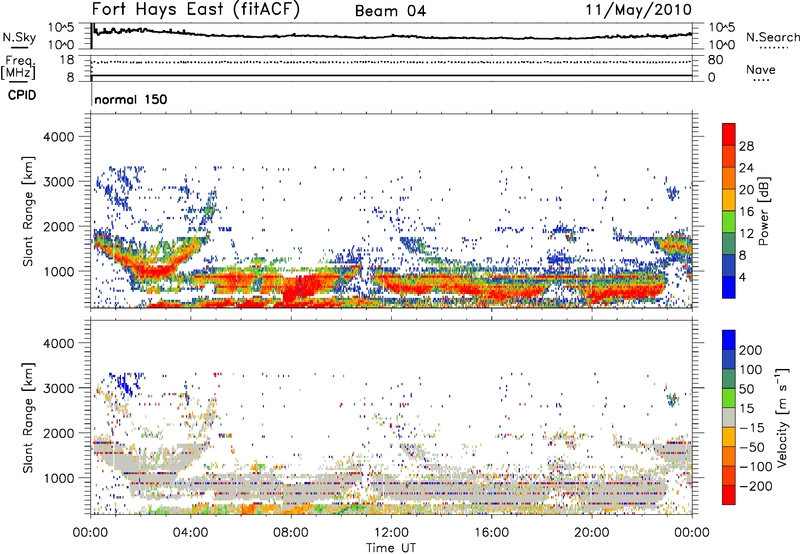Viewport: 800px width, 554px height.
Task: Click the '4' power colorbar tick
Action: [743, 277]
